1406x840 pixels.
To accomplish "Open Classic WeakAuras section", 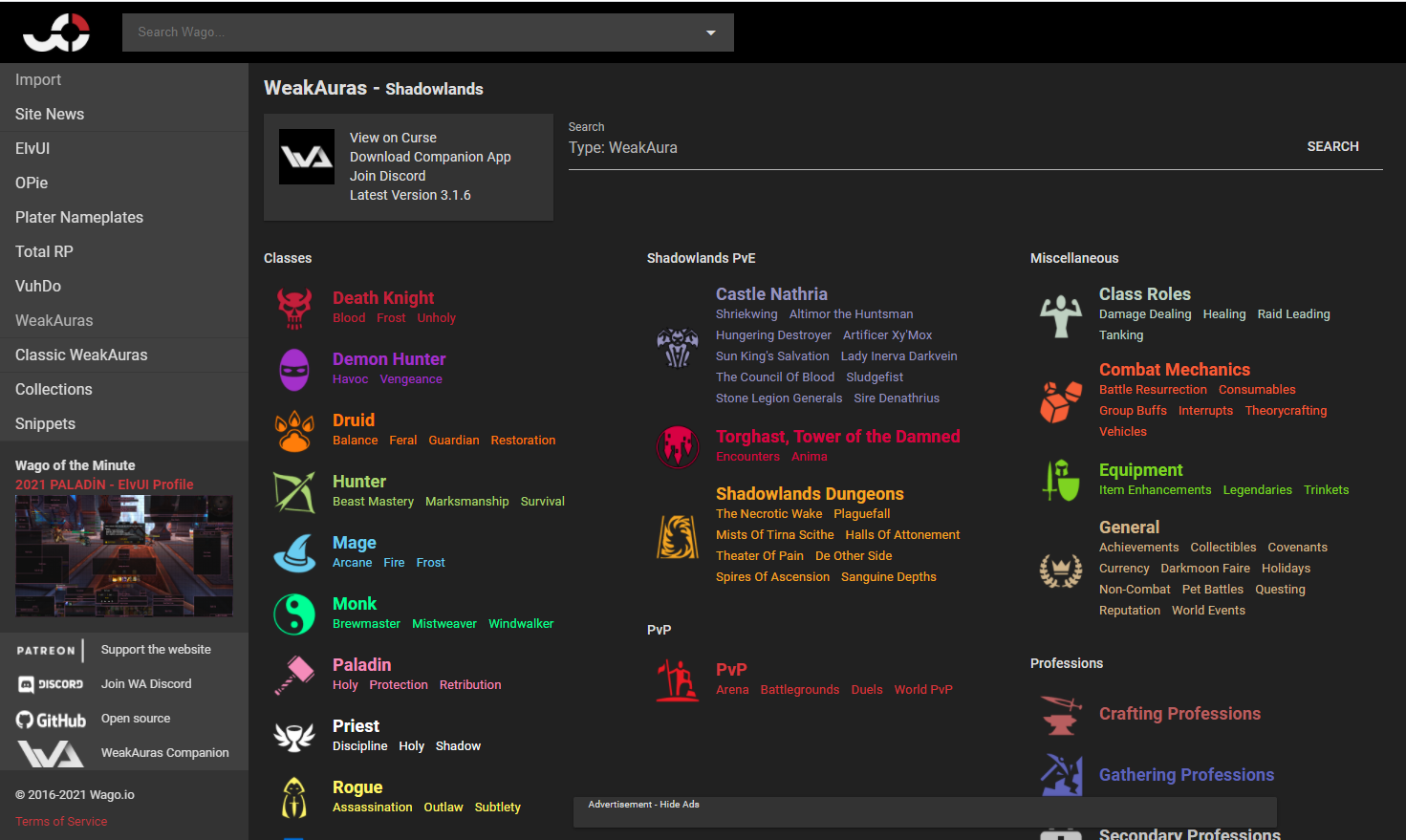I will pyautogui.click(x=124, y=355).
